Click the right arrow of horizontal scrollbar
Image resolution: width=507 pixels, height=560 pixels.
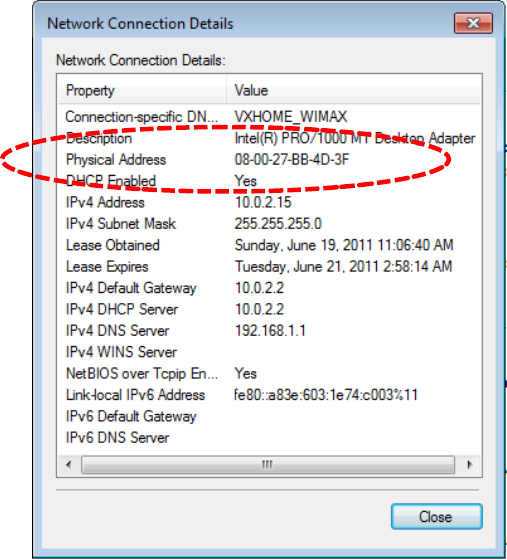pos(469,465)
